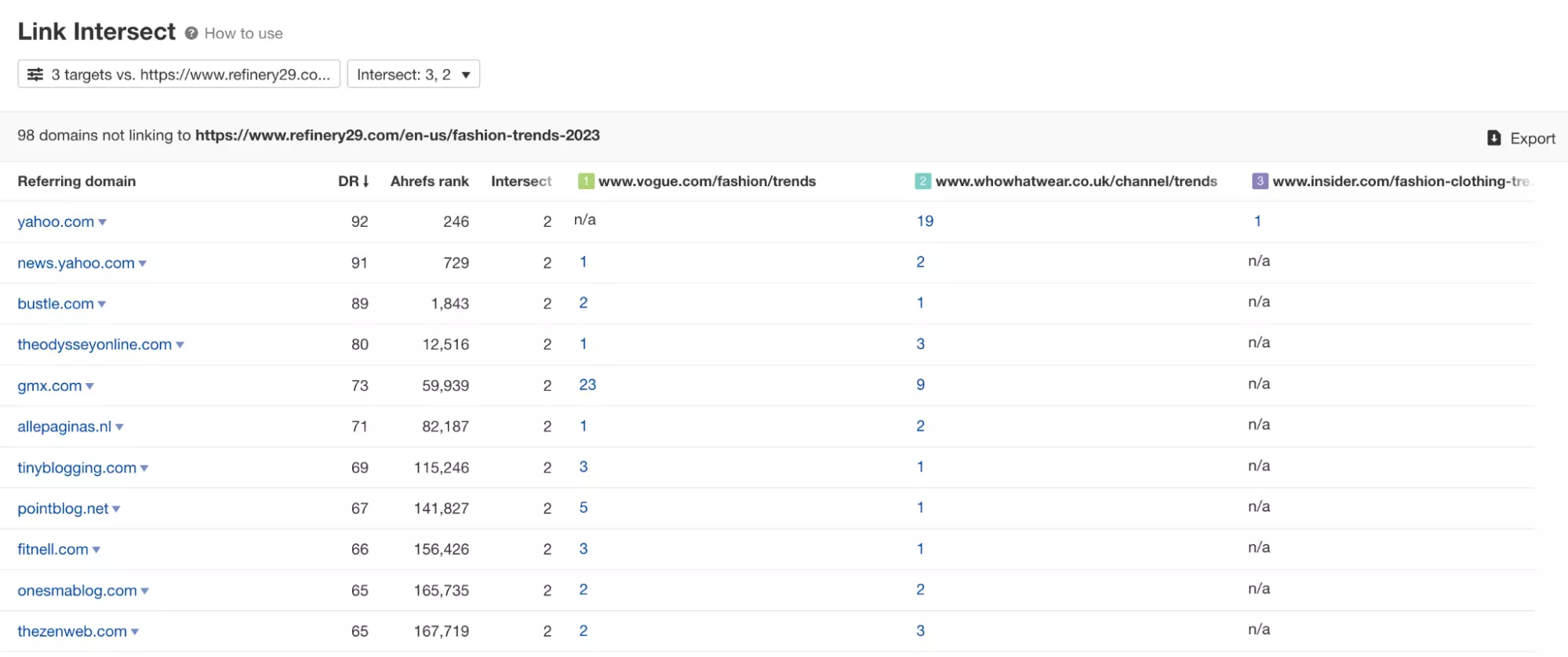Screen dimensions: 1568x657
Task: Expand the news.yahoo.com dropdown arrow
Action: click(x=143, y=264)
